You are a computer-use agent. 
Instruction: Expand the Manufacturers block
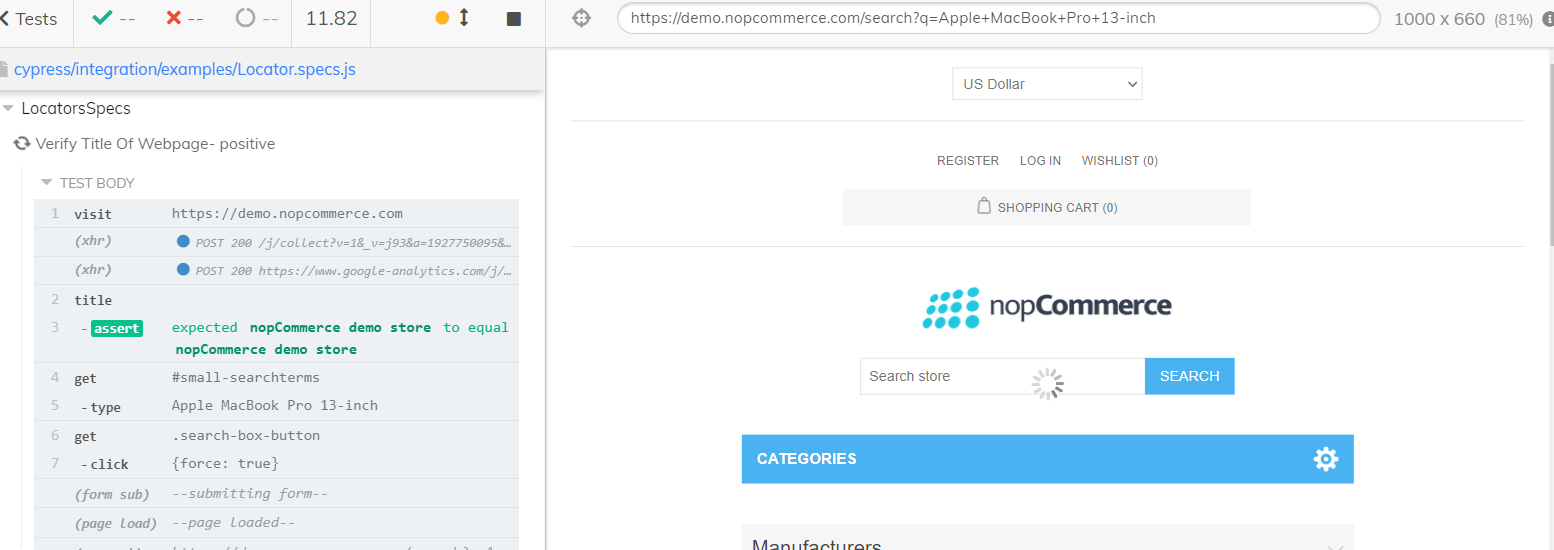click(x=1047, y=538)
